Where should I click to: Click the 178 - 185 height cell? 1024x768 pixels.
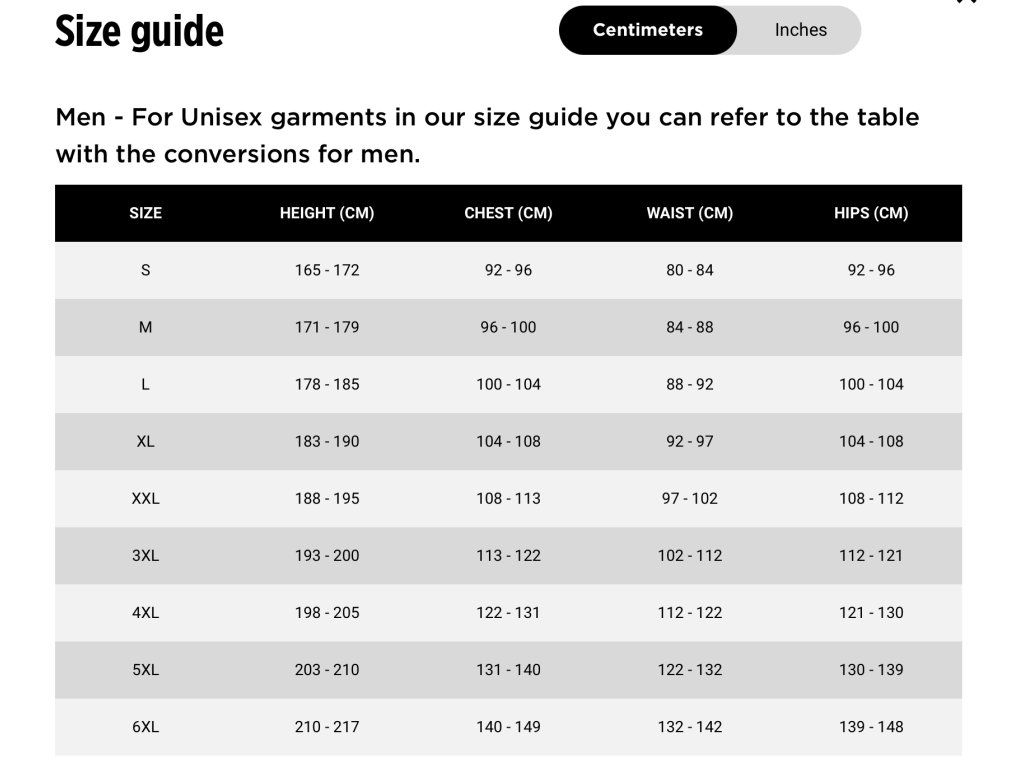[327, 384]
